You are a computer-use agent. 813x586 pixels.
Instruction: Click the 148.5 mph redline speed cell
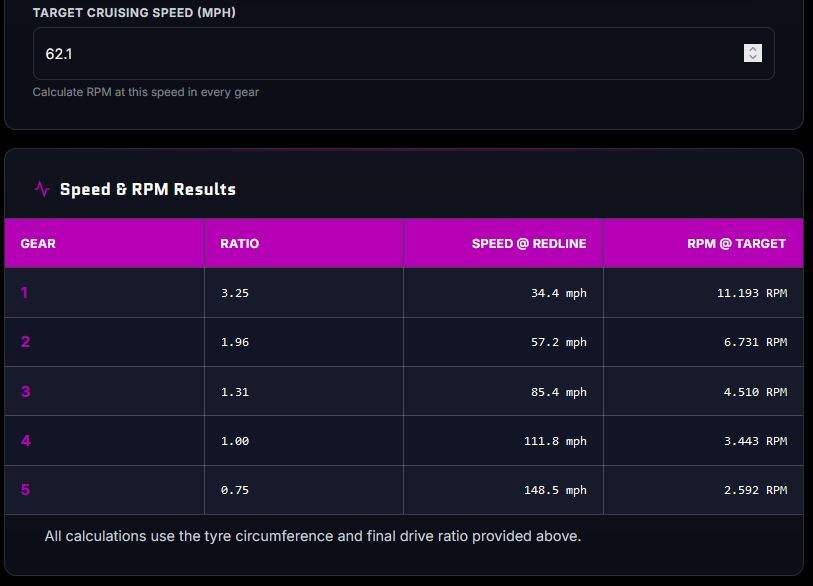pyautogui.click(x=555, y=490)
